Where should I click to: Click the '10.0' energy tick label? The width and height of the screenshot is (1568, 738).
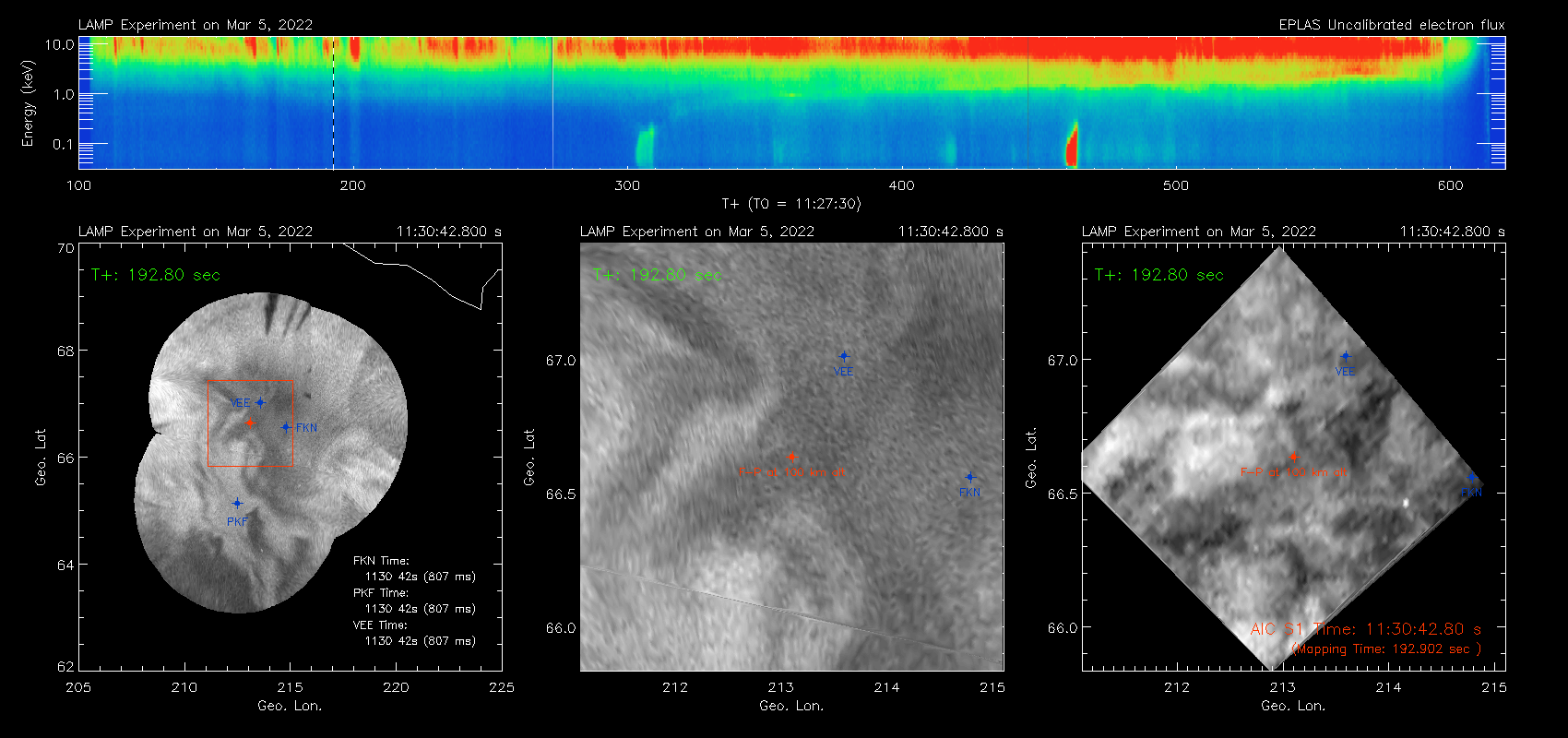click(59, 44)
